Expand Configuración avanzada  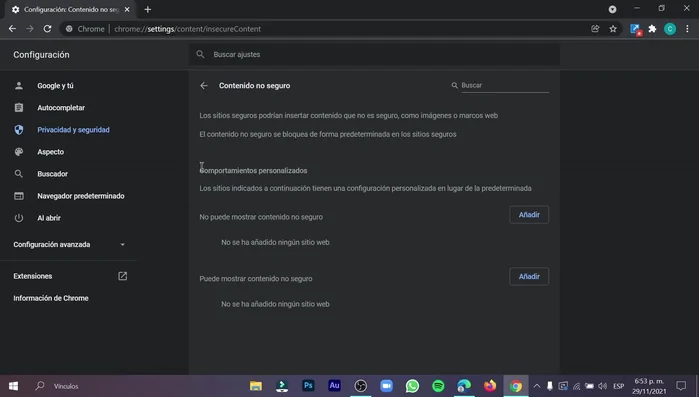pyautogui.click(x=69, y=245)
